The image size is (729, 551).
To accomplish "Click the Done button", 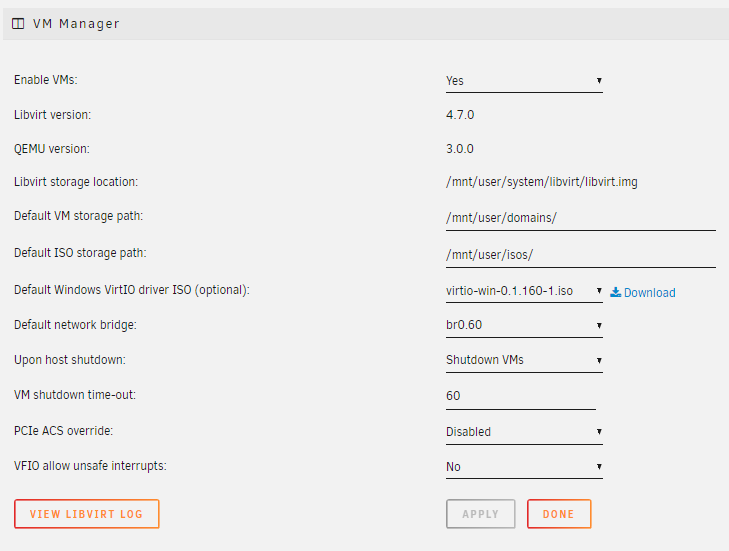I will pyautogui.click(x=559, y=514).
